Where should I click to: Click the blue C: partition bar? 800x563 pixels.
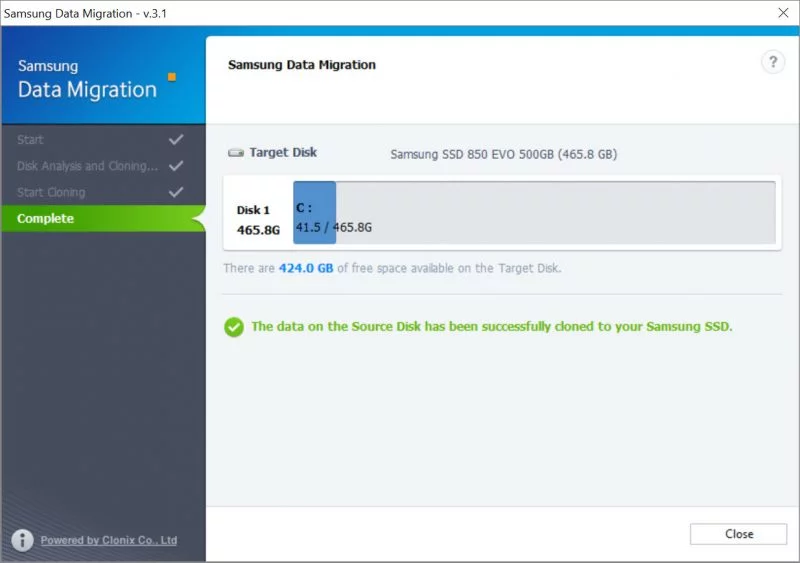[314, 212]
